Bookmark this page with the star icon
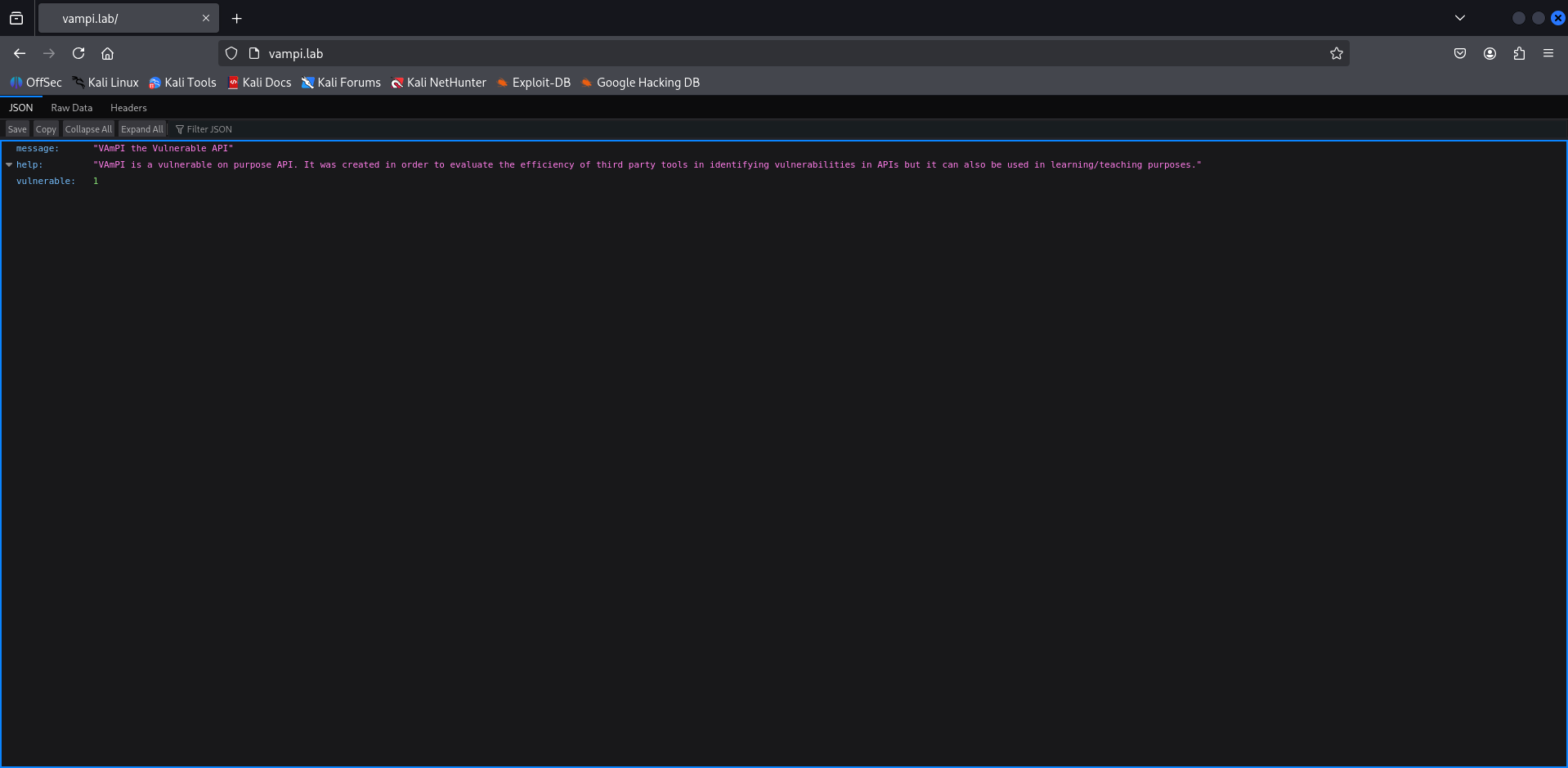 (1337, 53)
